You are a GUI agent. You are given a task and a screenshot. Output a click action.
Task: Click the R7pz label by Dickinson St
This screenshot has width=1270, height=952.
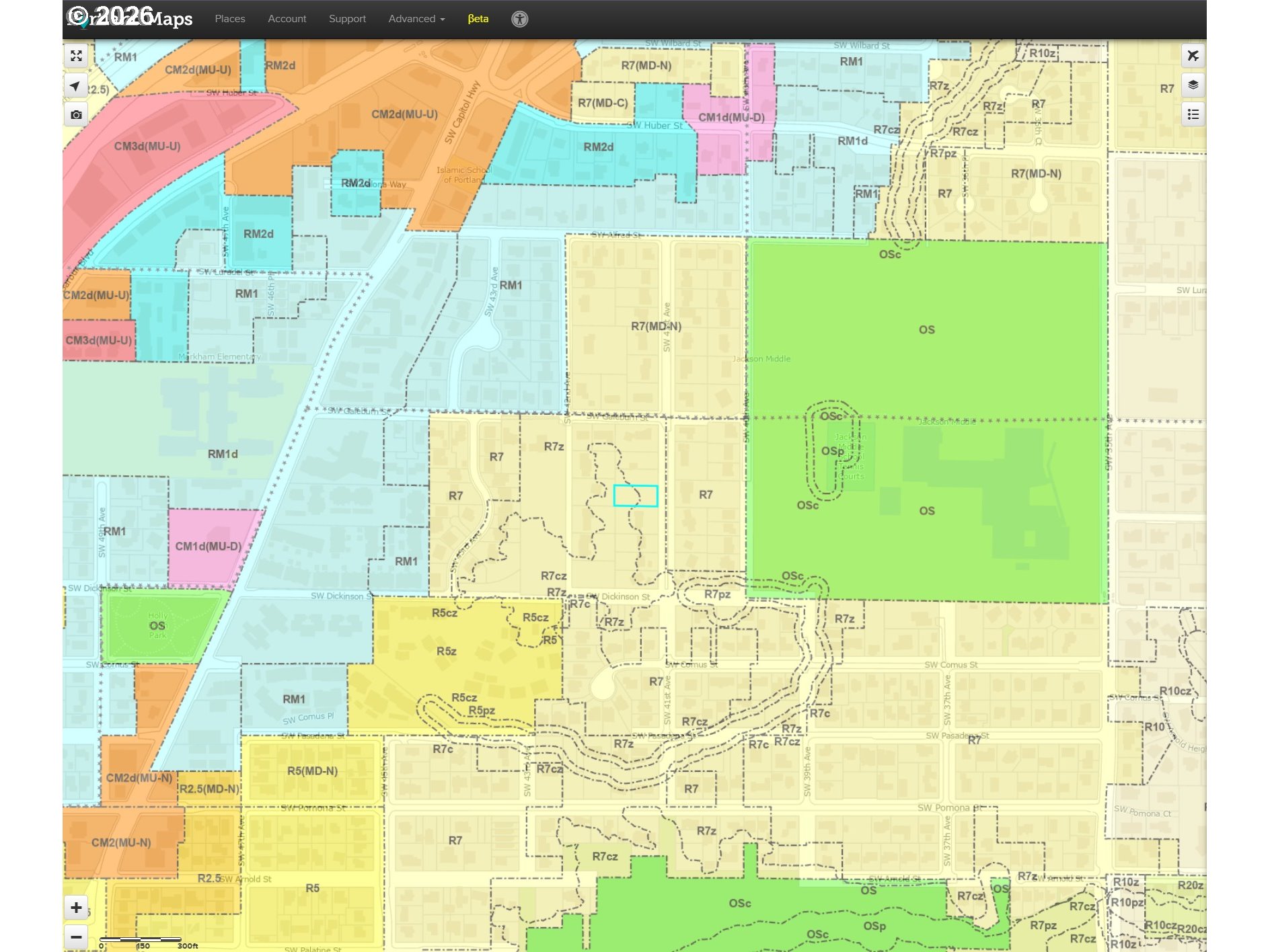717,594
